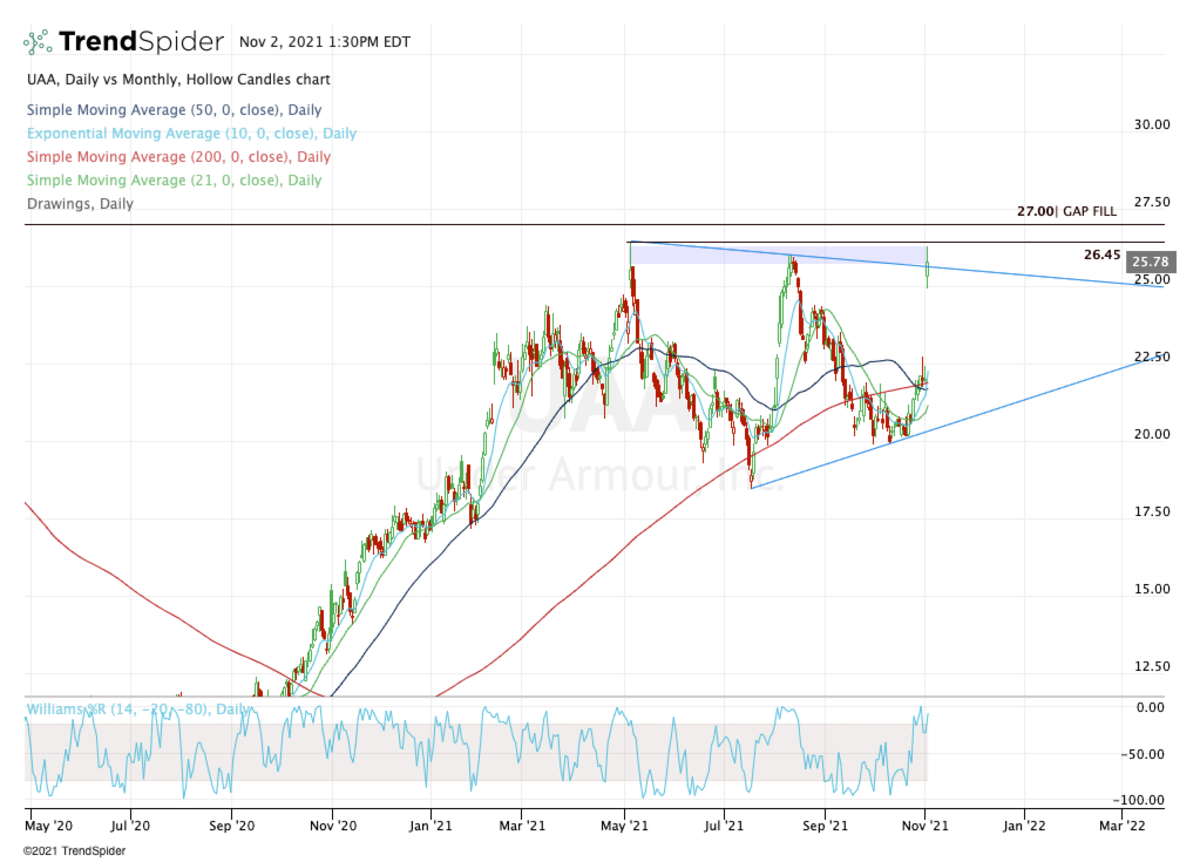Select the Simple Moving Average (50) legend entry

(x=174, y=110)
